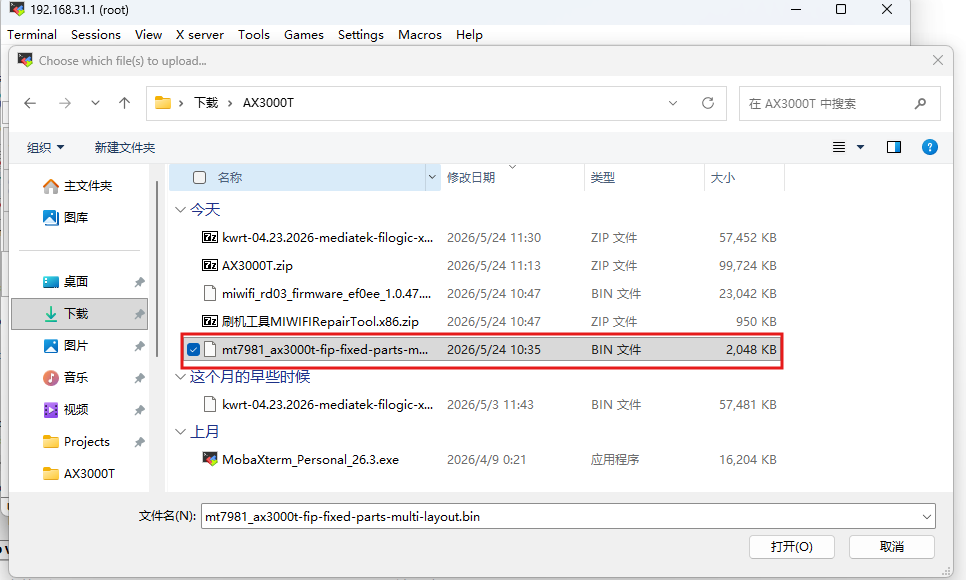Sort by 大小 column
966x580 pixels.
coord(723,178)
